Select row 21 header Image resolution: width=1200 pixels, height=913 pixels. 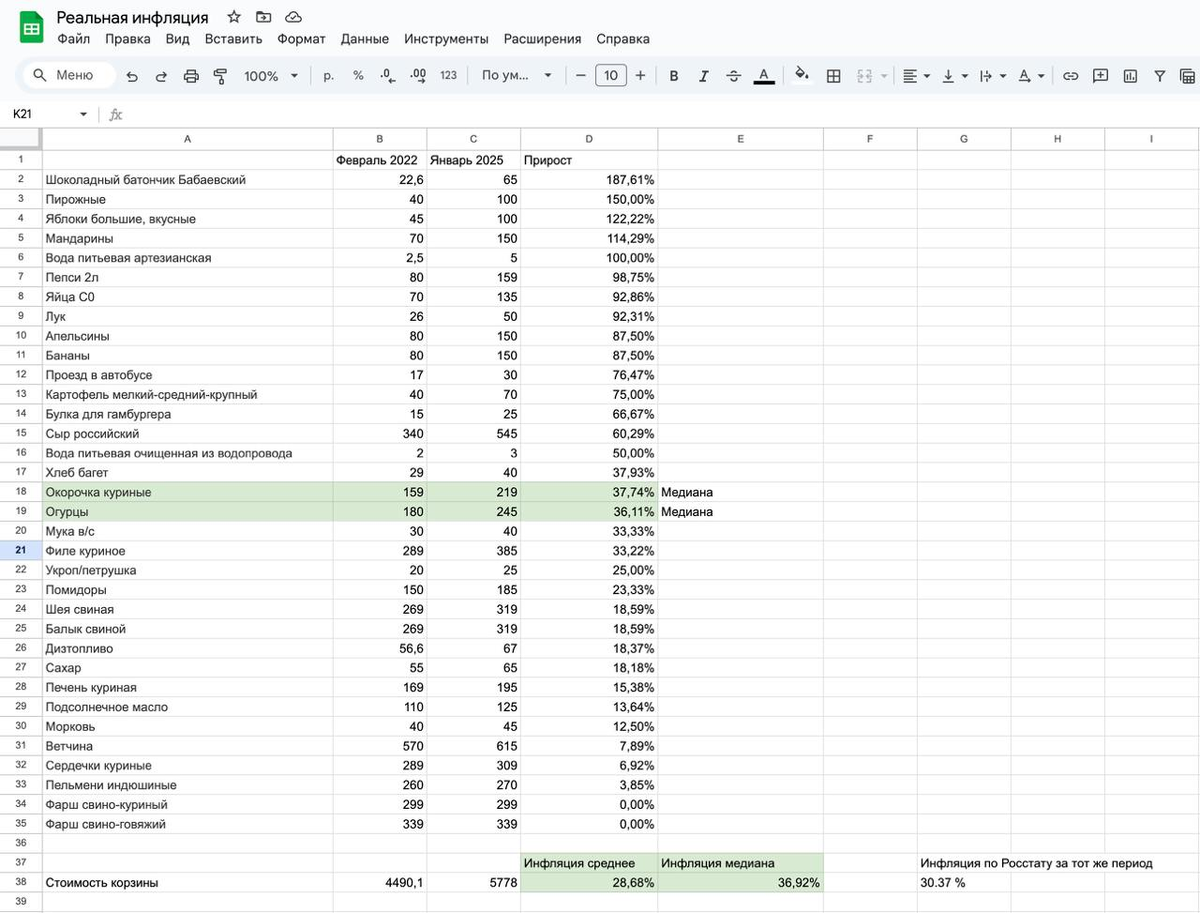pyautogui.click(x=21, y=551)
